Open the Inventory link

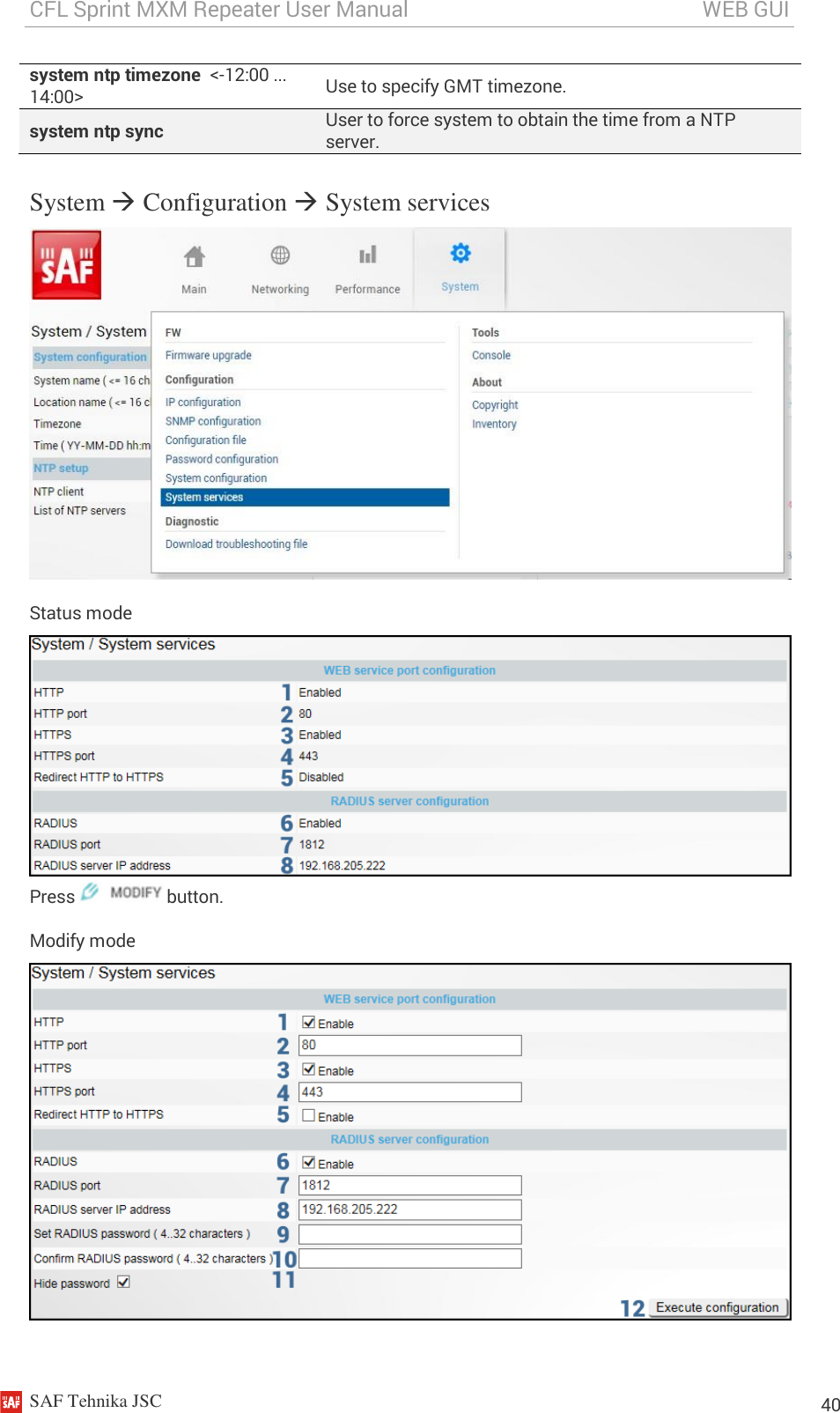[494, 425]
